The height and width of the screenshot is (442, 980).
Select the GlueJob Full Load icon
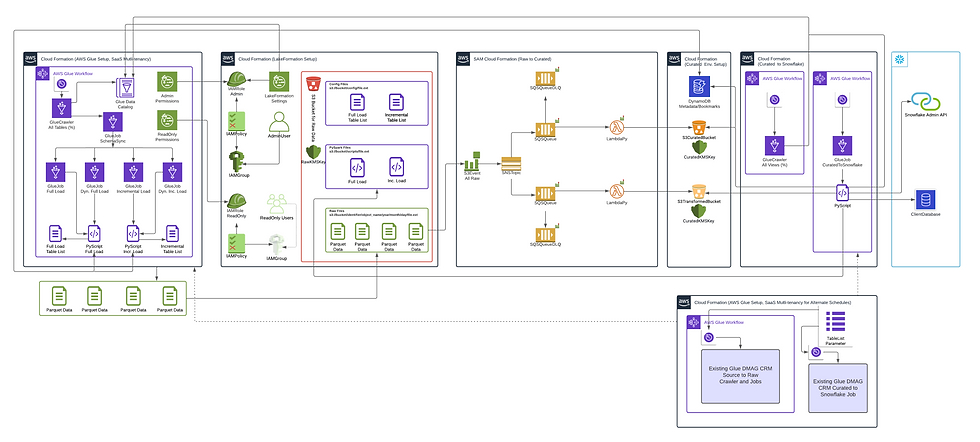[x=56, y=173]
